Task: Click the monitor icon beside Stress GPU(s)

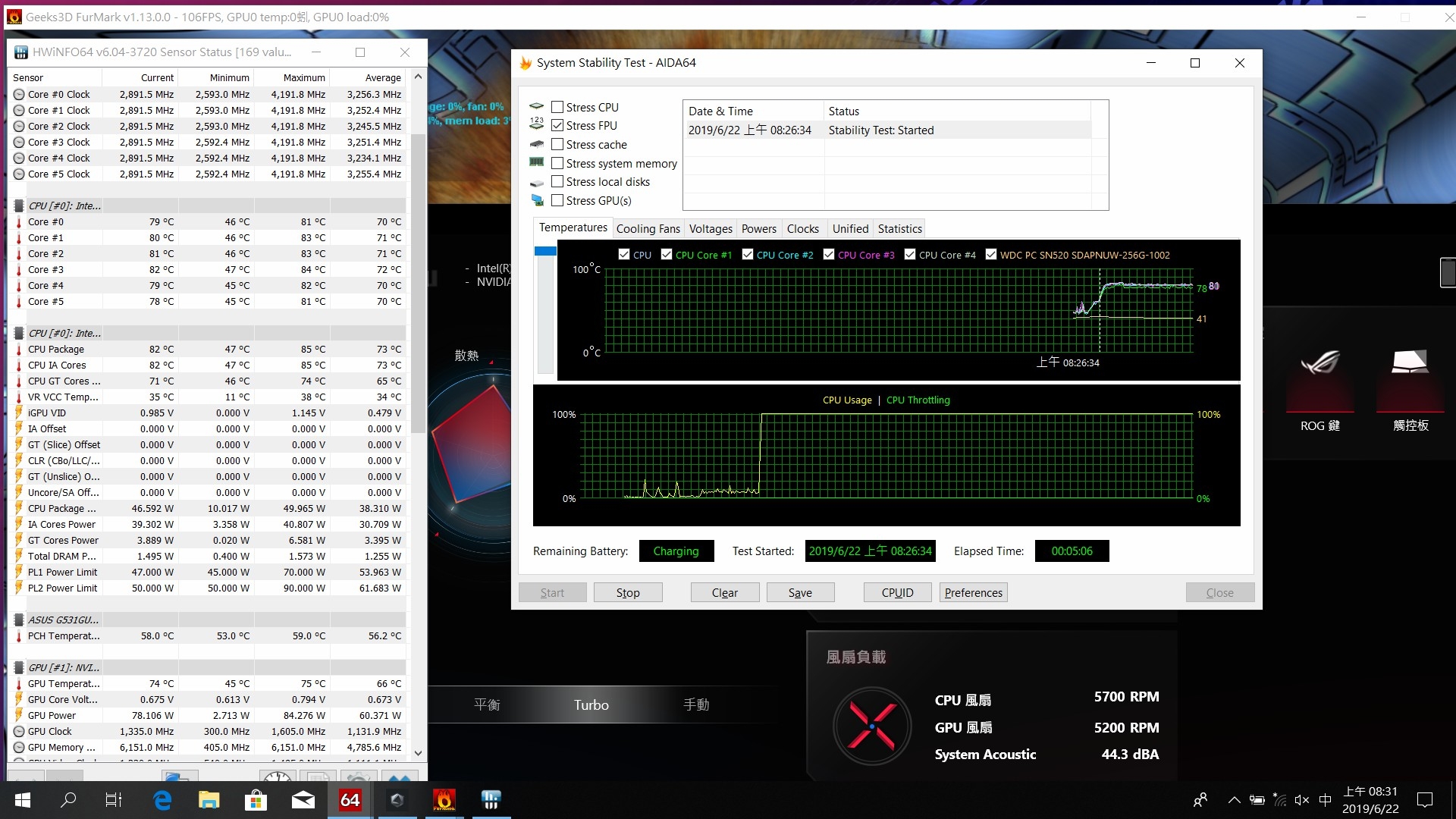Action: tap(537, 200)
